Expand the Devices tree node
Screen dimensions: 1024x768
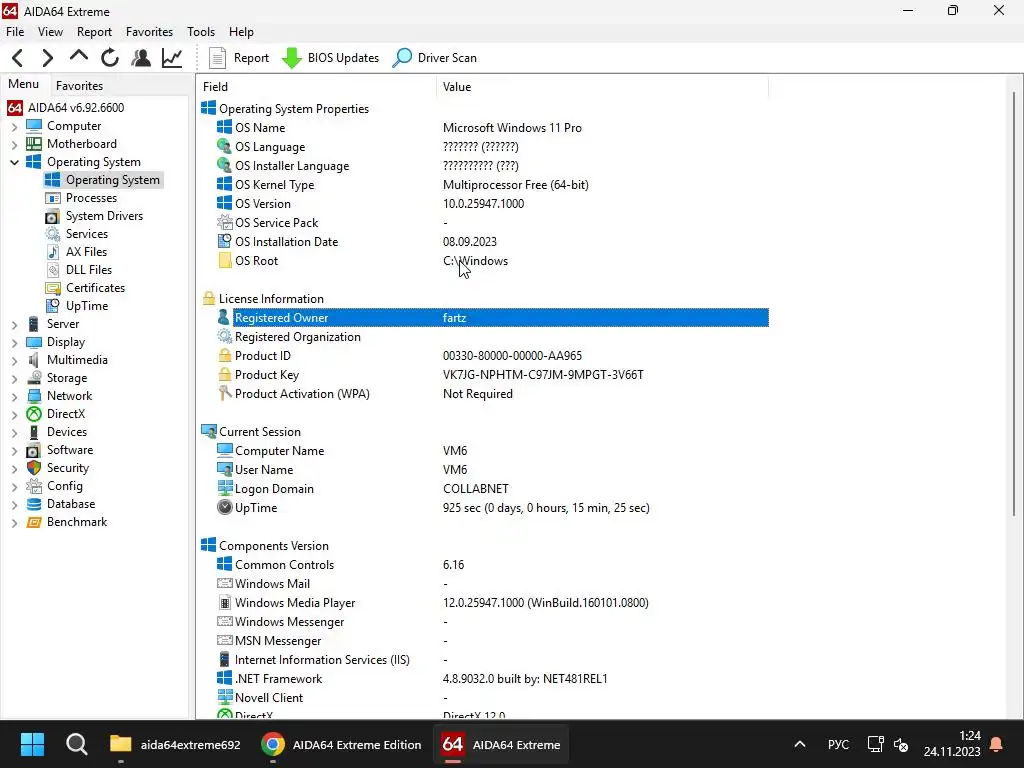[14, 432]
